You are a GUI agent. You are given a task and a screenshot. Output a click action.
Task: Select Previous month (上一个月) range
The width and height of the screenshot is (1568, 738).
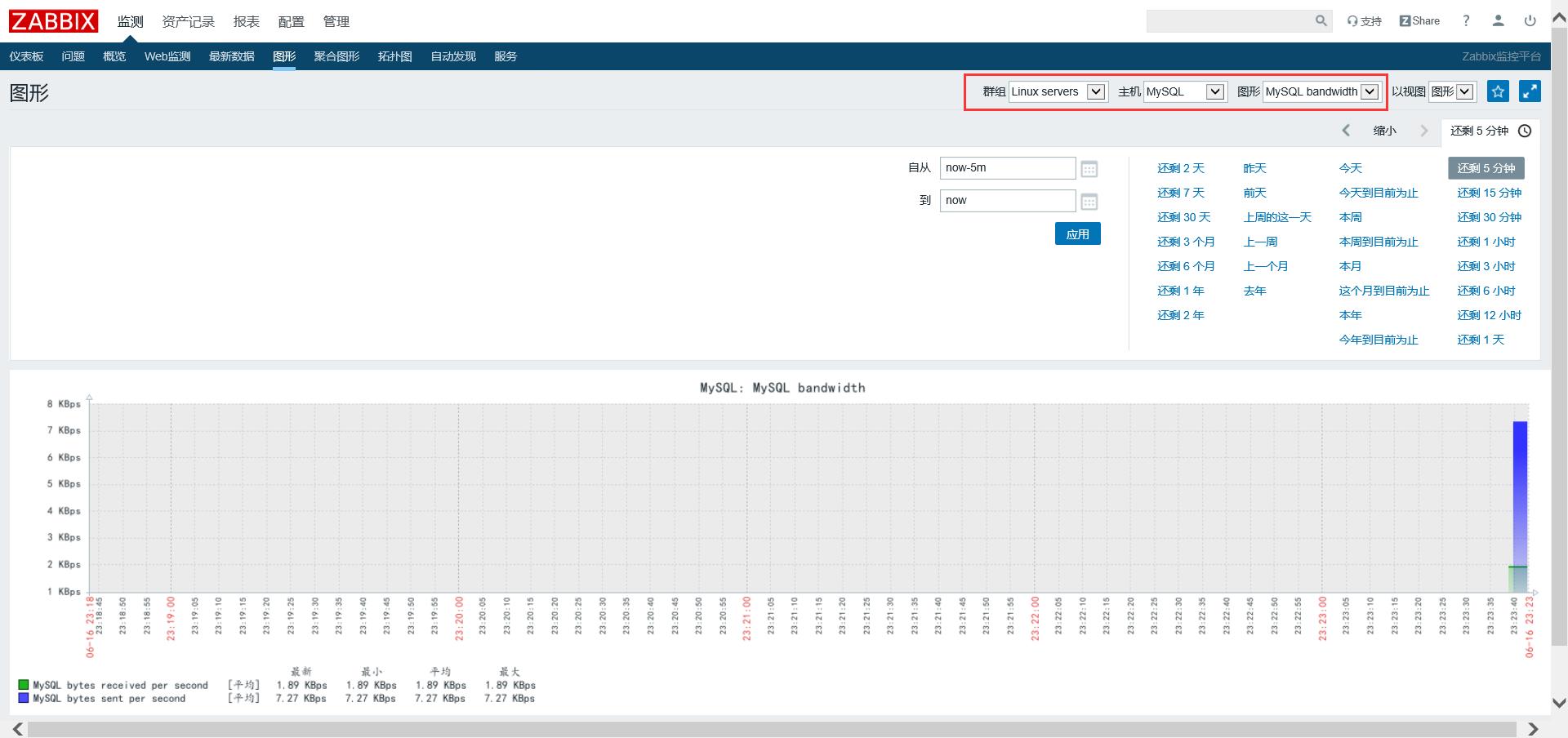coord(1265,266)
